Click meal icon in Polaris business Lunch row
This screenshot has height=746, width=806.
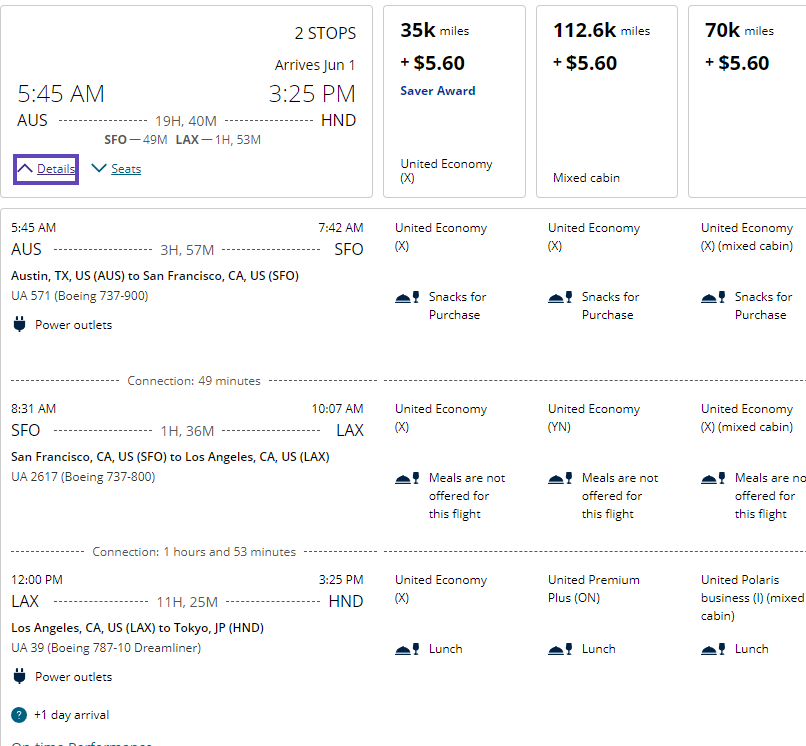pos(712,649)
